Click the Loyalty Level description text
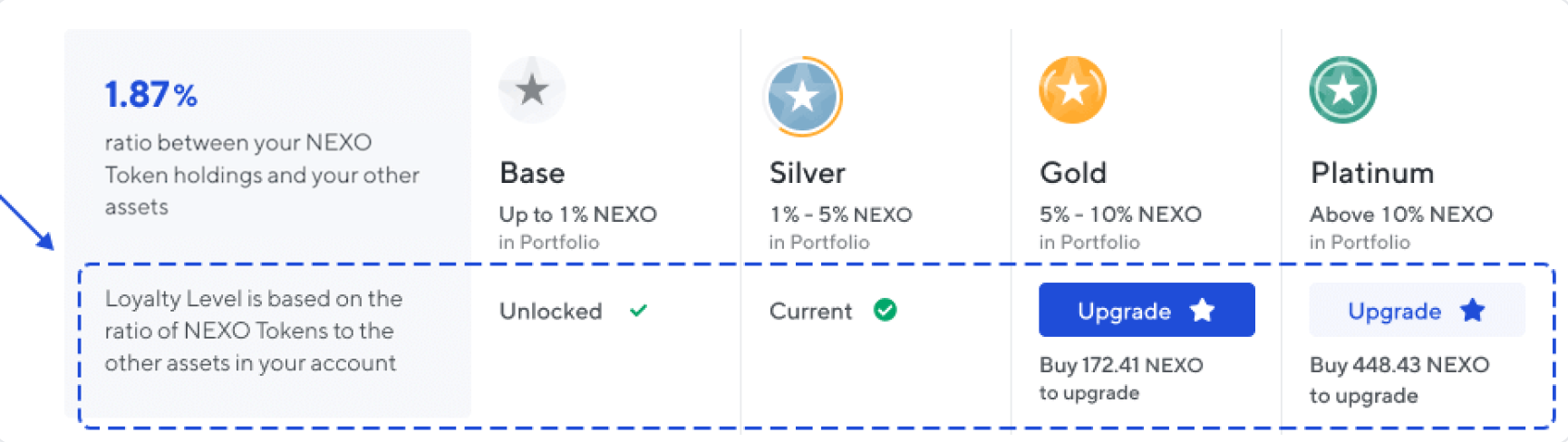 [253, 331]
